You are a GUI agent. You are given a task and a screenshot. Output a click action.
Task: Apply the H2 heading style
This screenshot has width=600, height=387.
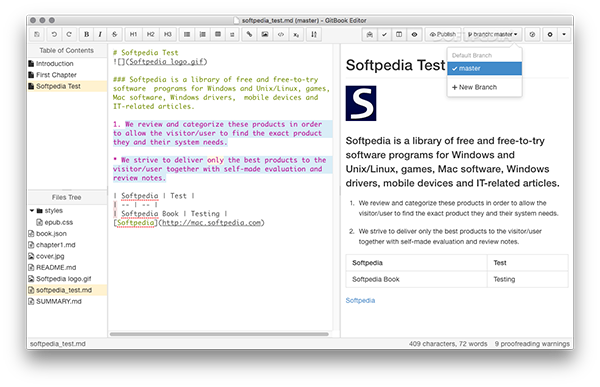150,34
